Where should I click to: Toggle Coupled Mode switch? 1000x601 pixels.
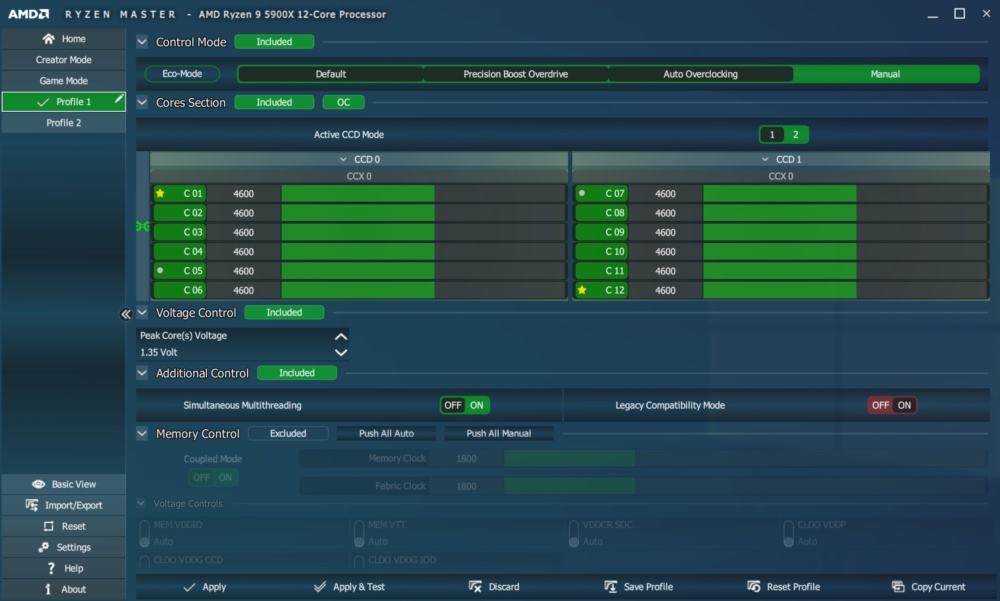[x=213, y=477]
